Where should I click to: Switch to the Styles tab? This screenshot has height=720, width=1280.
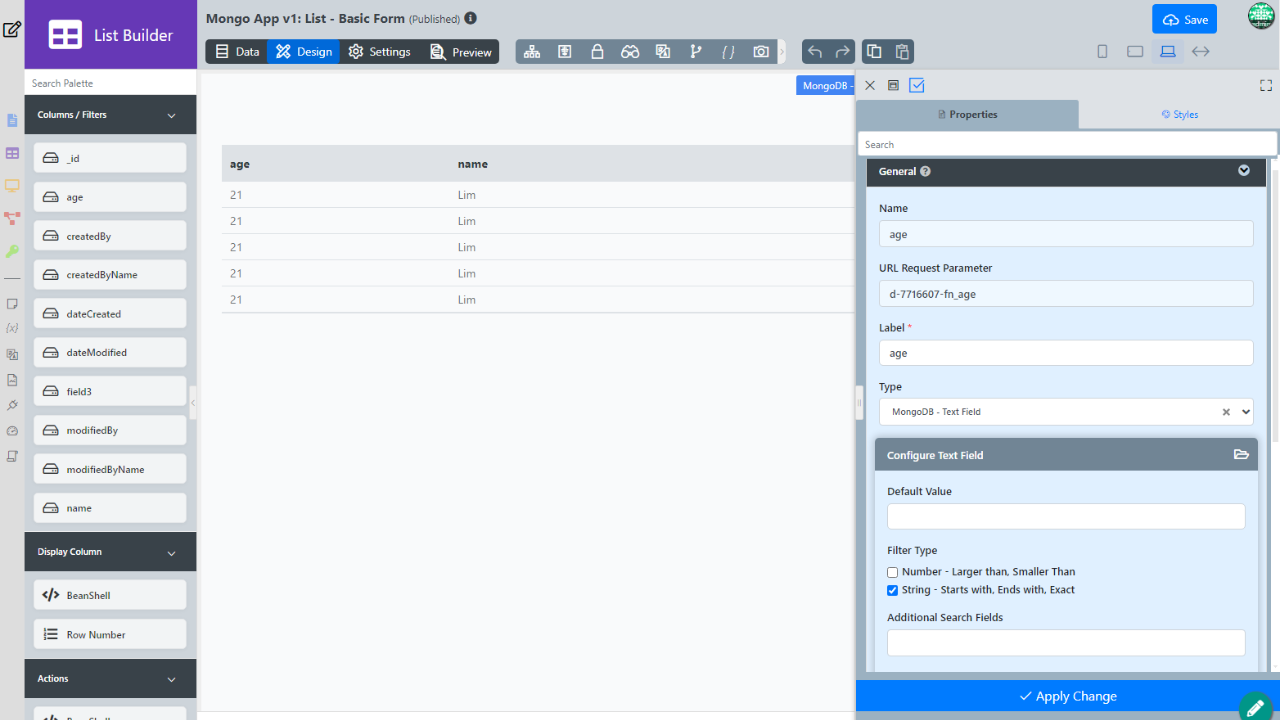[1179, 115]
